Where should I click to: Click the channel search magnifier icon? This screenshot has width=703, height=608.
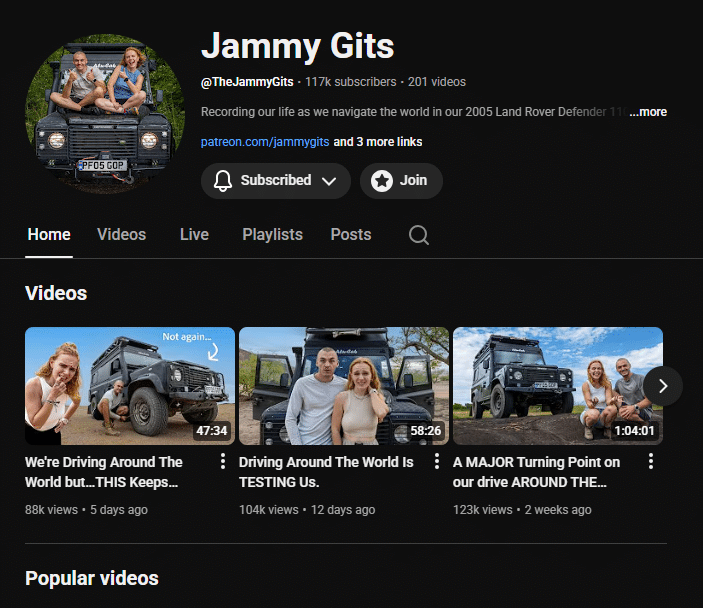419,235
